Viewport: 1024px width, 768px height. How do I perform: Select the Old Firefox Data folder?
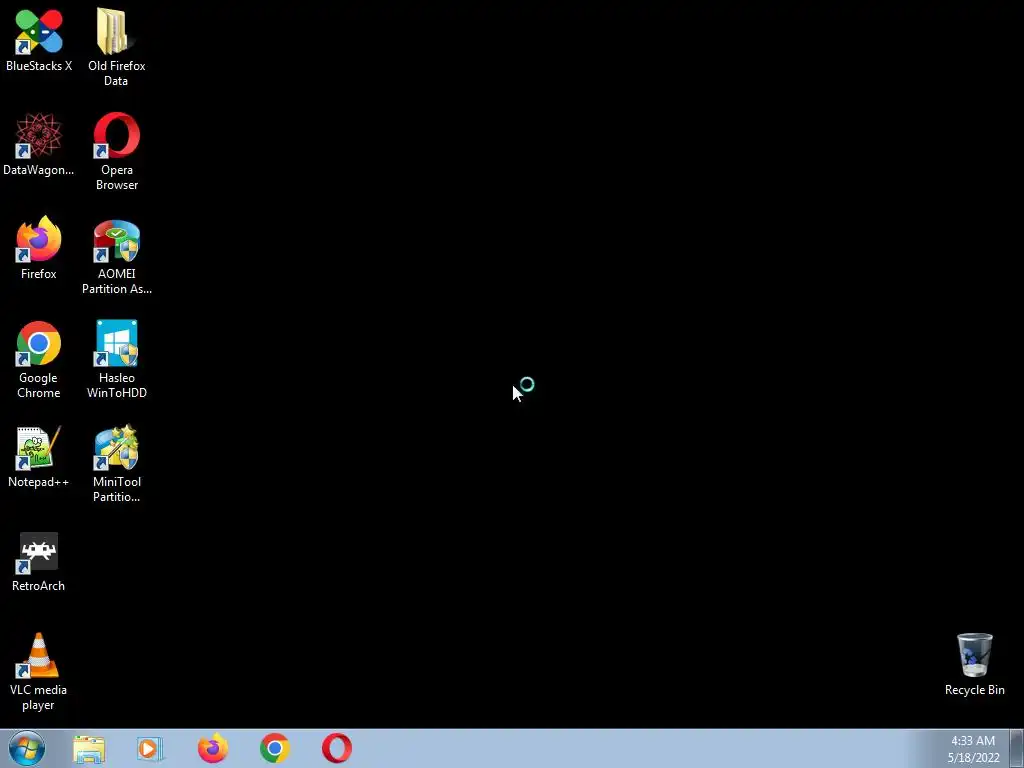coord(116,47)
